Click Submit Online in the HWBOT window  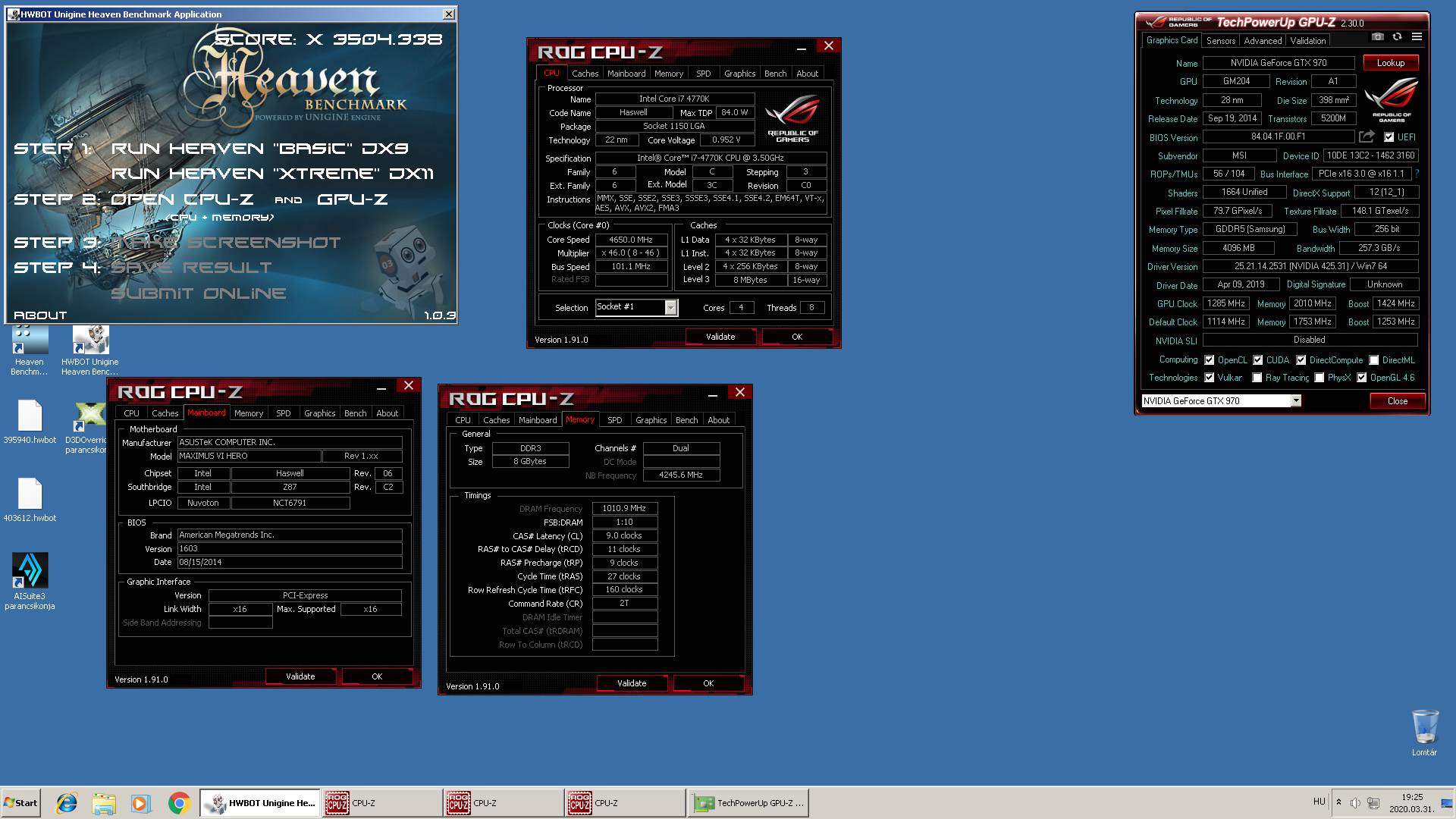(199, 293)
